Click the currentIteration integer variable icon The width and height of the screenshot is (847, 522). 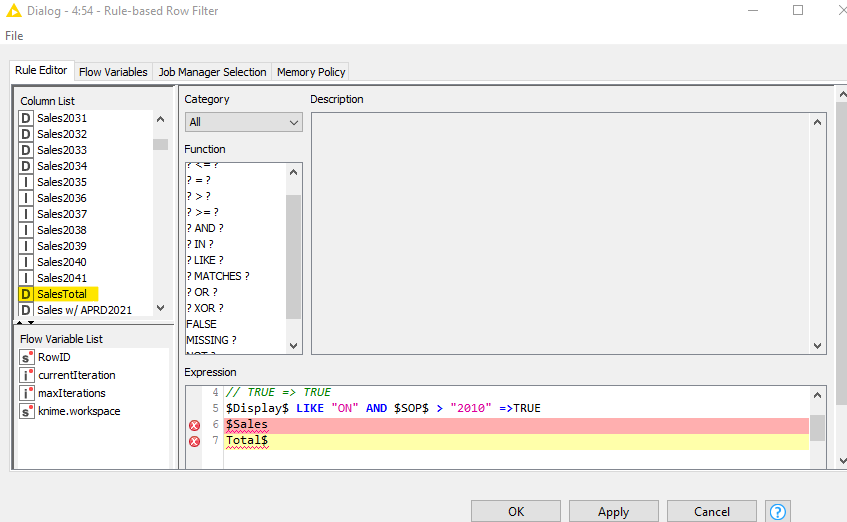pyautogui.click(x=27, y=375)
